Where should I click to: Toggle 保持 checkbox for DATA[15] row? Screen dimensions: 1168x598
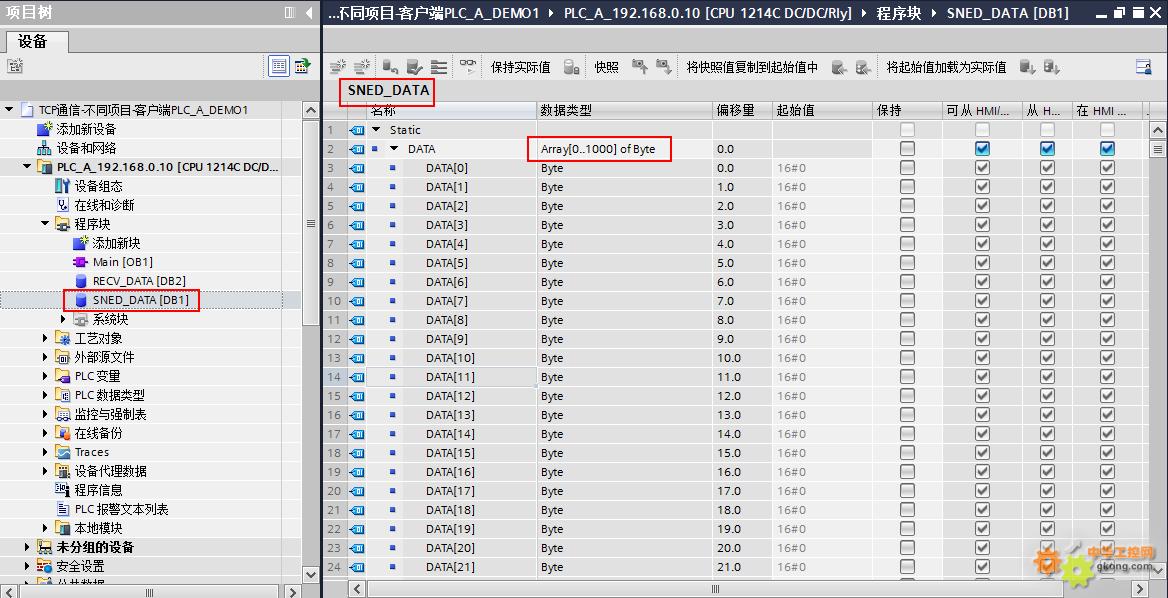point(907,453)
